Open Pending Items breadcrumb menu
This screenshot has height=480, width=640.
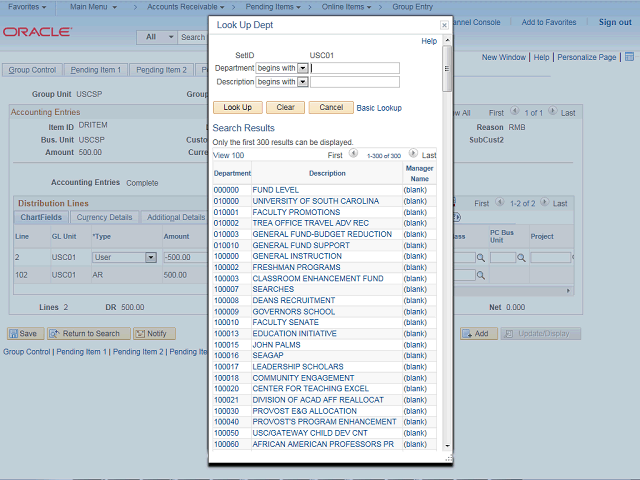(273, 7)
